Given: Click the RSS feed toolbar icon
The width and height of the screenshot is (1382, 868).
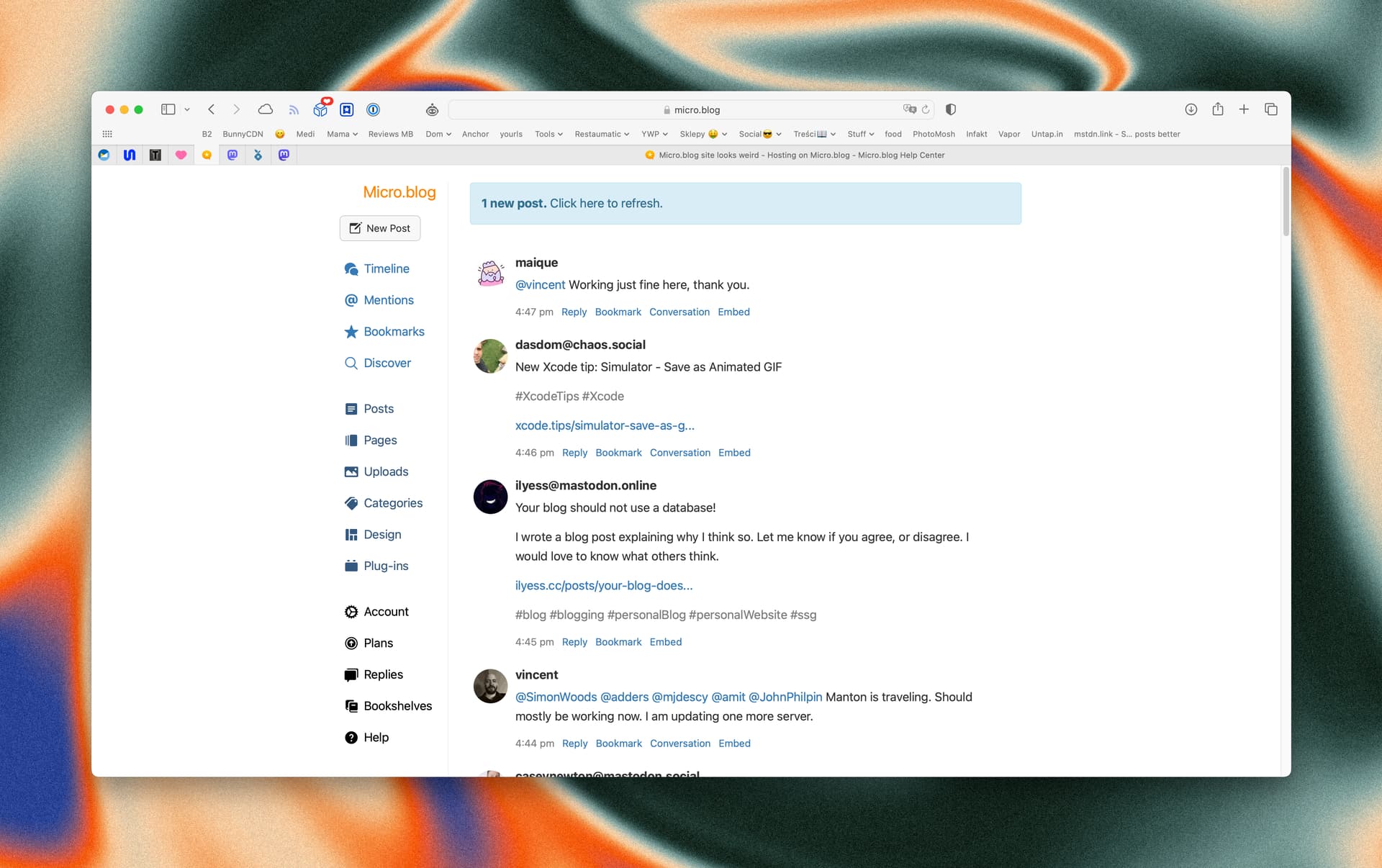Looking at the screenshot, I should tap(294, 109).
